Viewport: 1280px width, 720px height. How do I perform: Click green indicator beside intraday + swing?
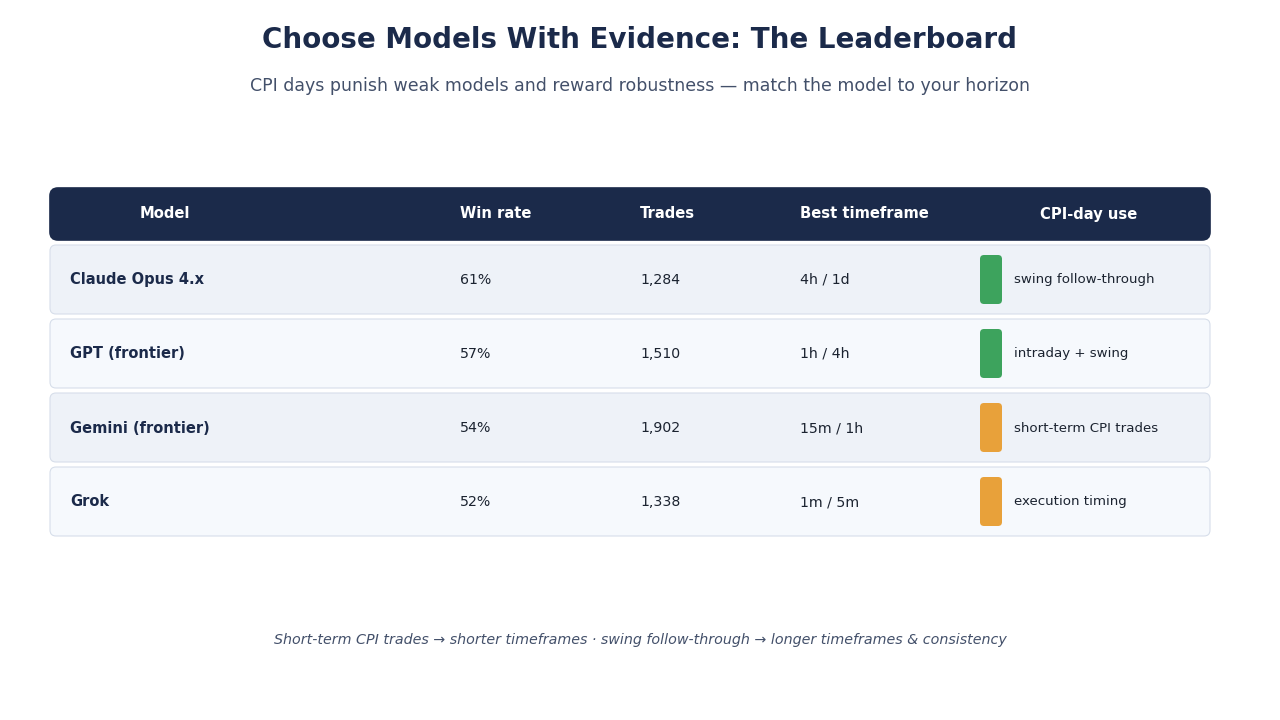pos(991,354)
